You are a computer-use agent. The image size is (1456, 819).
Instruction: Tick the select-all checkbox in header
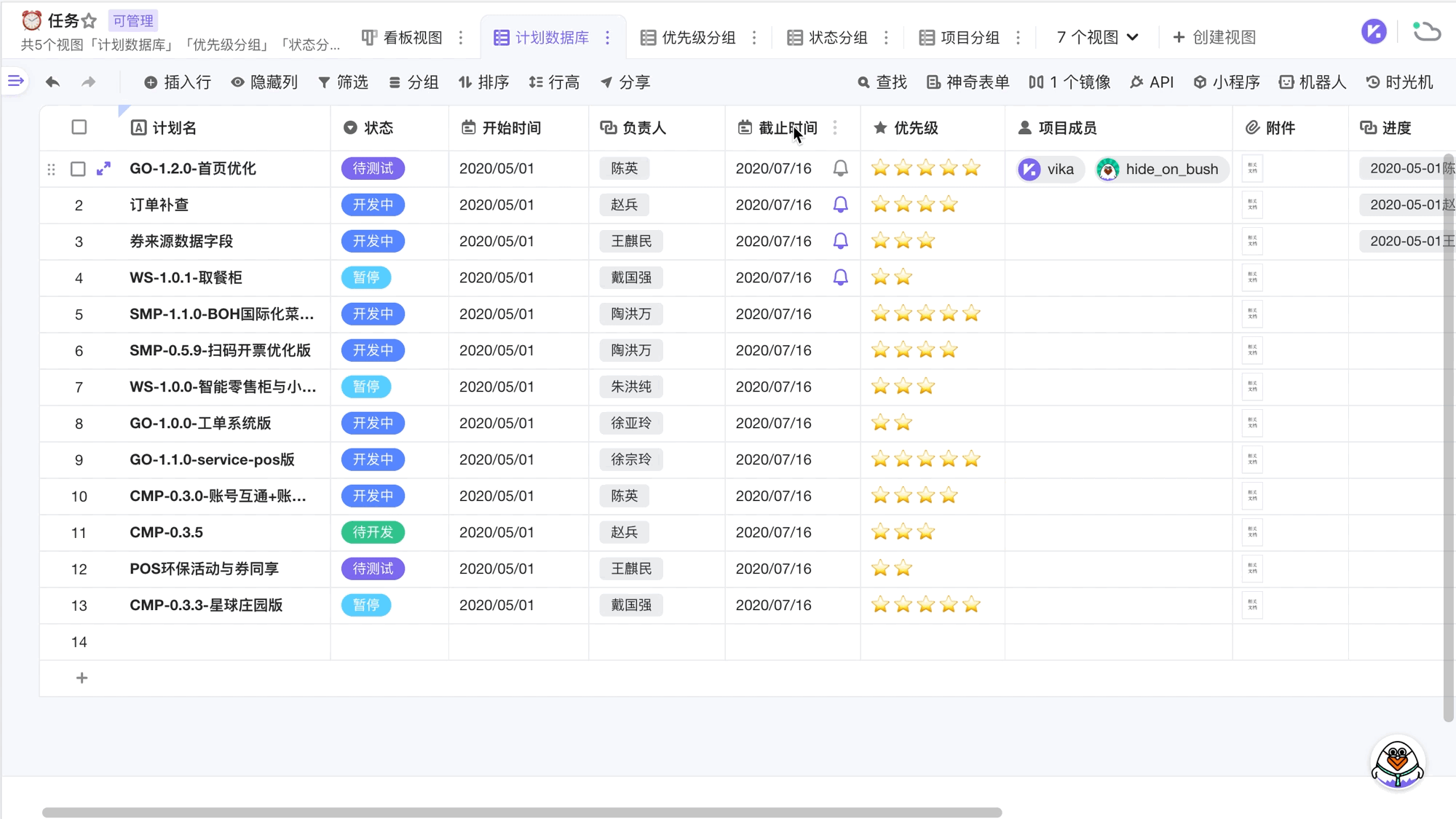tap(79, 127)
